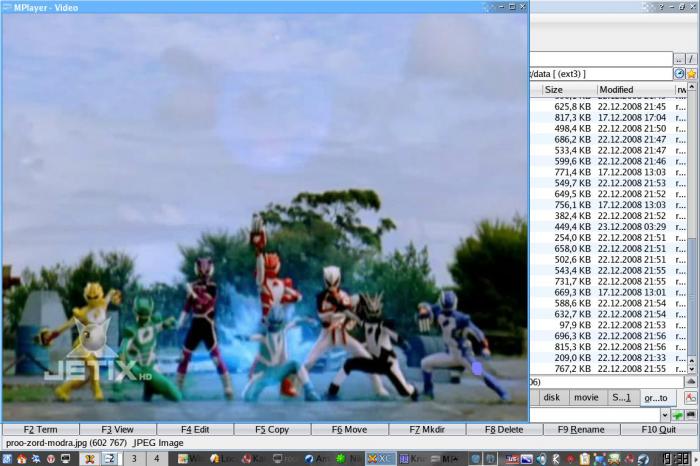Click the MPlayer video display area
Image resolution: width=700 pixels, height=466 pixels.
click(x=265, y=217)
